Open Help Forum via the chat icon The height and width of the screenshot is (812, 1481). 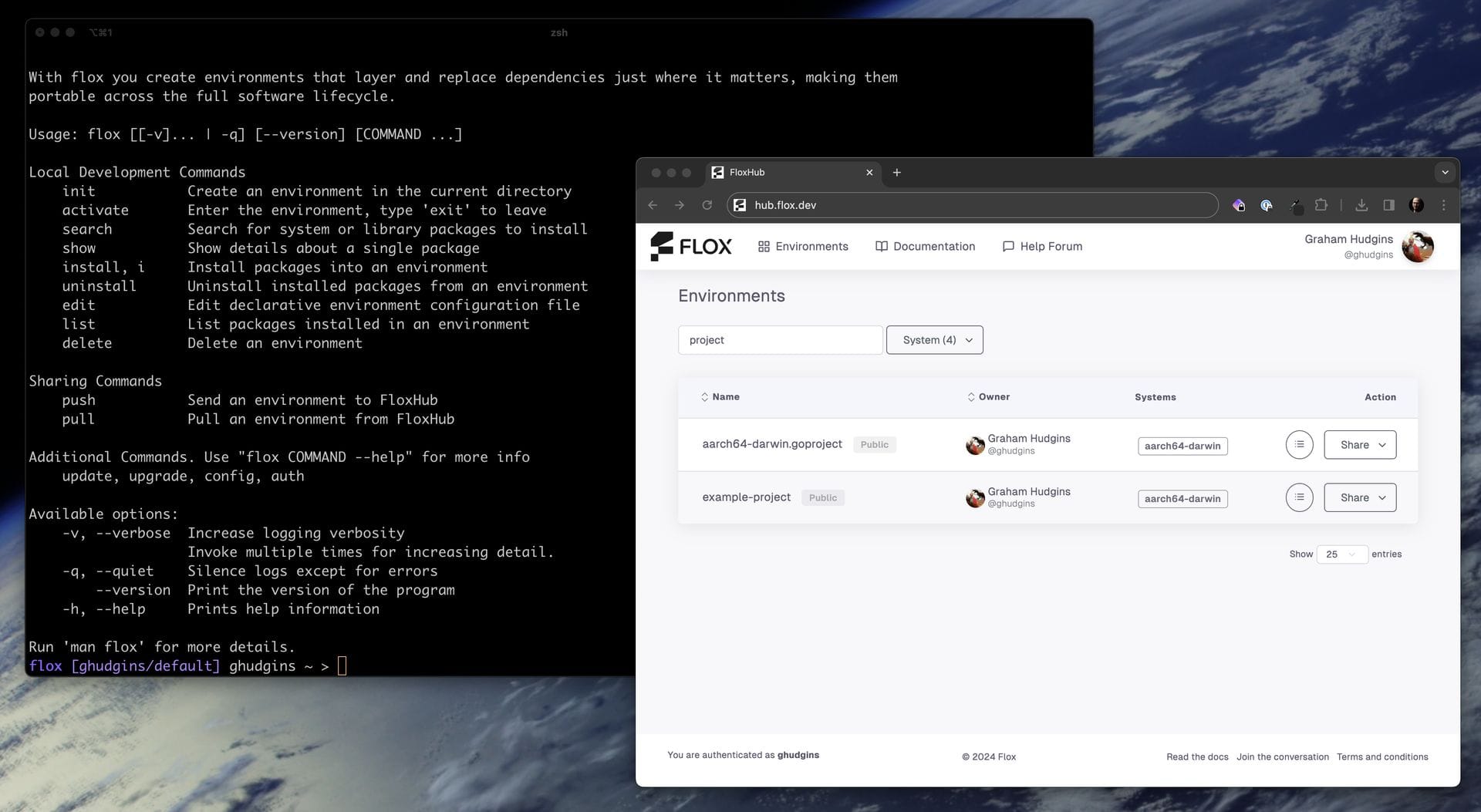click(1009, 246)
